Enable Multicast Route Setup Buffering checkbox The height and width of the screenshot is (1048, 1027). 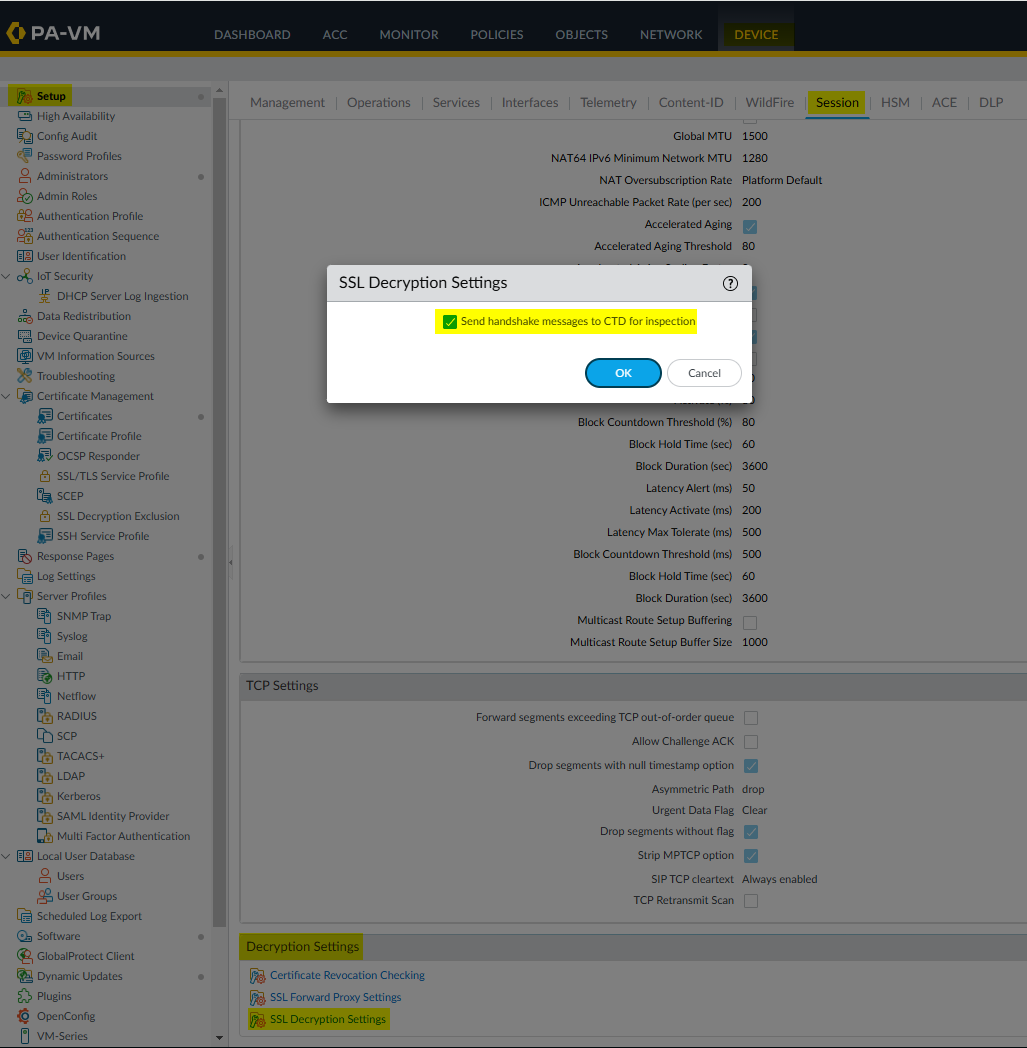click(x=750, y=623)
